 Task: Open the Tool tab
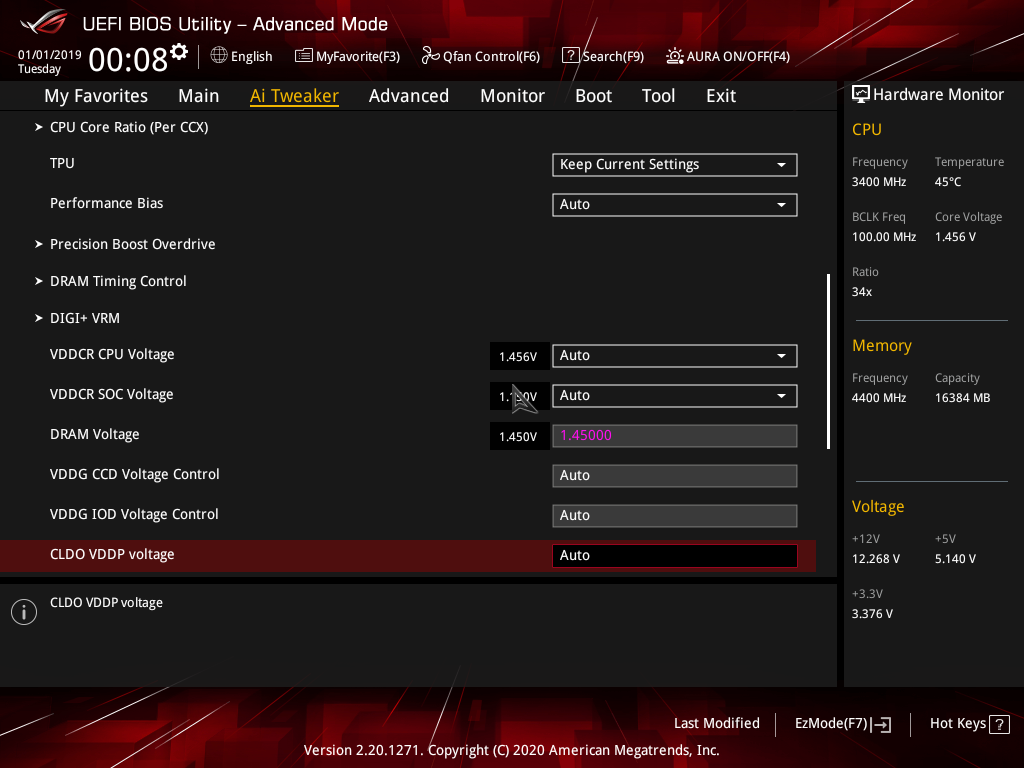click(658, 96)
